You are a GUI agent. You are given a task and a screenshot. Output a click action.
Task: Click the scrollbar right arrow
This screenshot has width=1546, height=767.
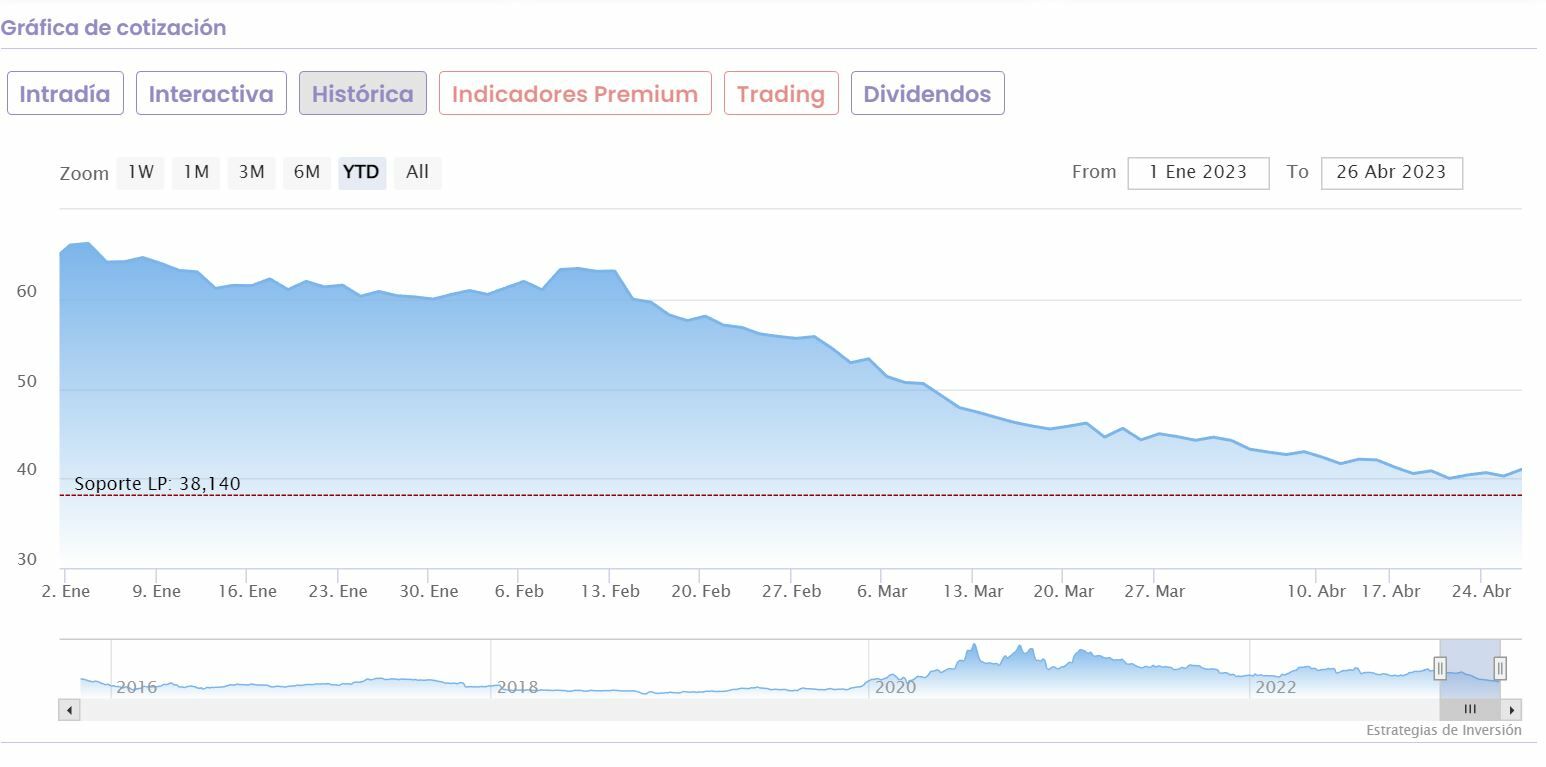click(x=1512, y=710)
